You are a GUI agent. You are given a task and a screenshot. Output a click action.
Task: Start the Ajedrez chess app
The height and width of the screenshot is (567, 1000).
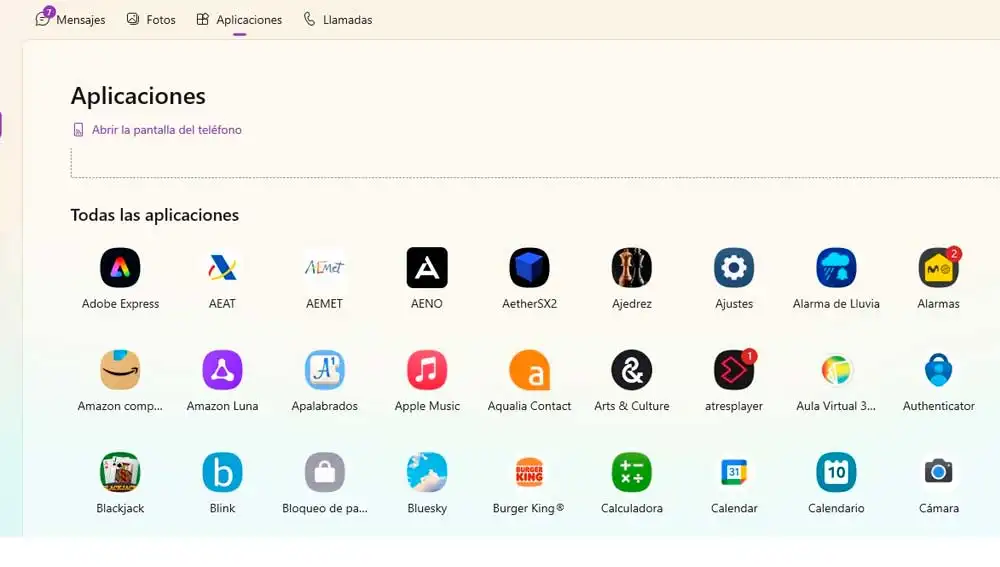(x=631, y=268)
